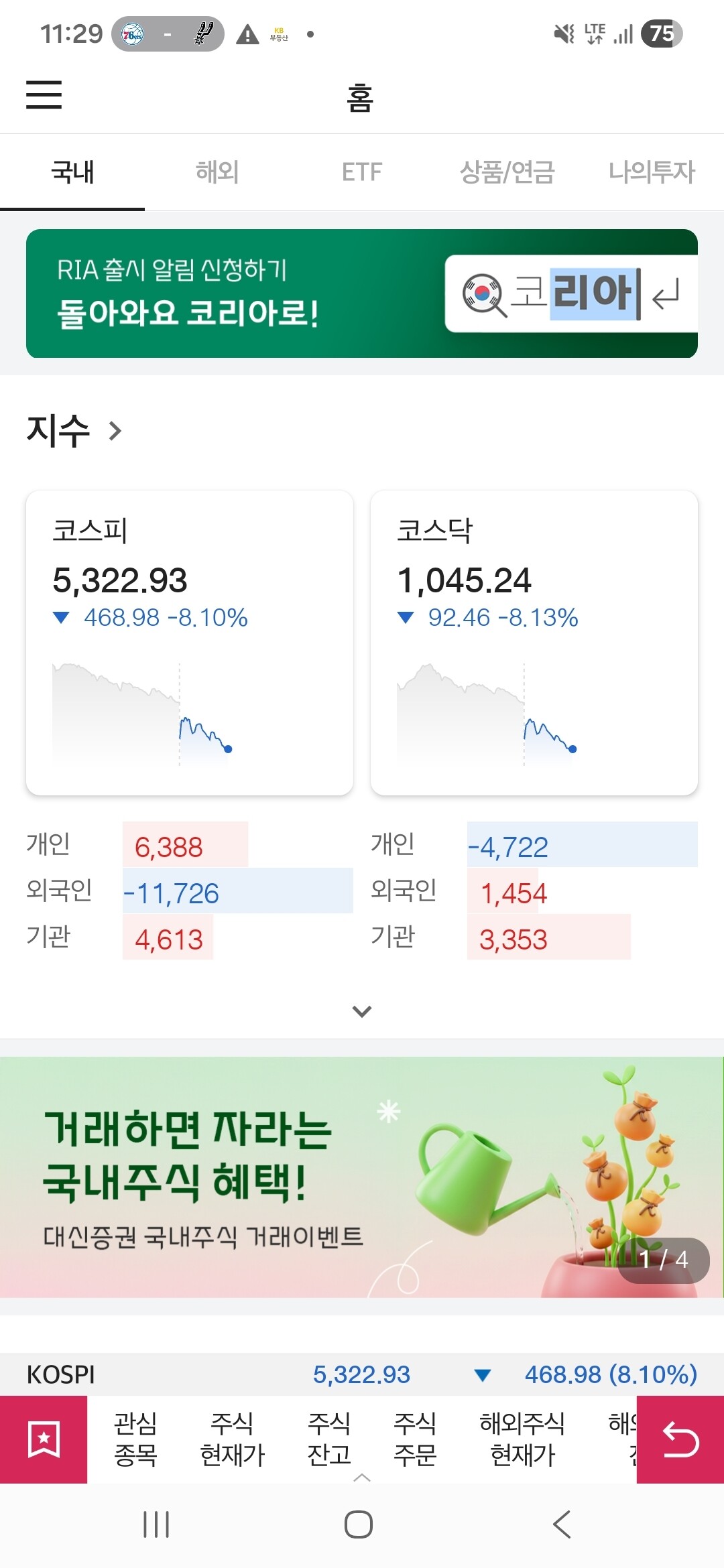Open the 주식주문 shortcut
Screen dimensions: 724x1568
pos(414,1439)
